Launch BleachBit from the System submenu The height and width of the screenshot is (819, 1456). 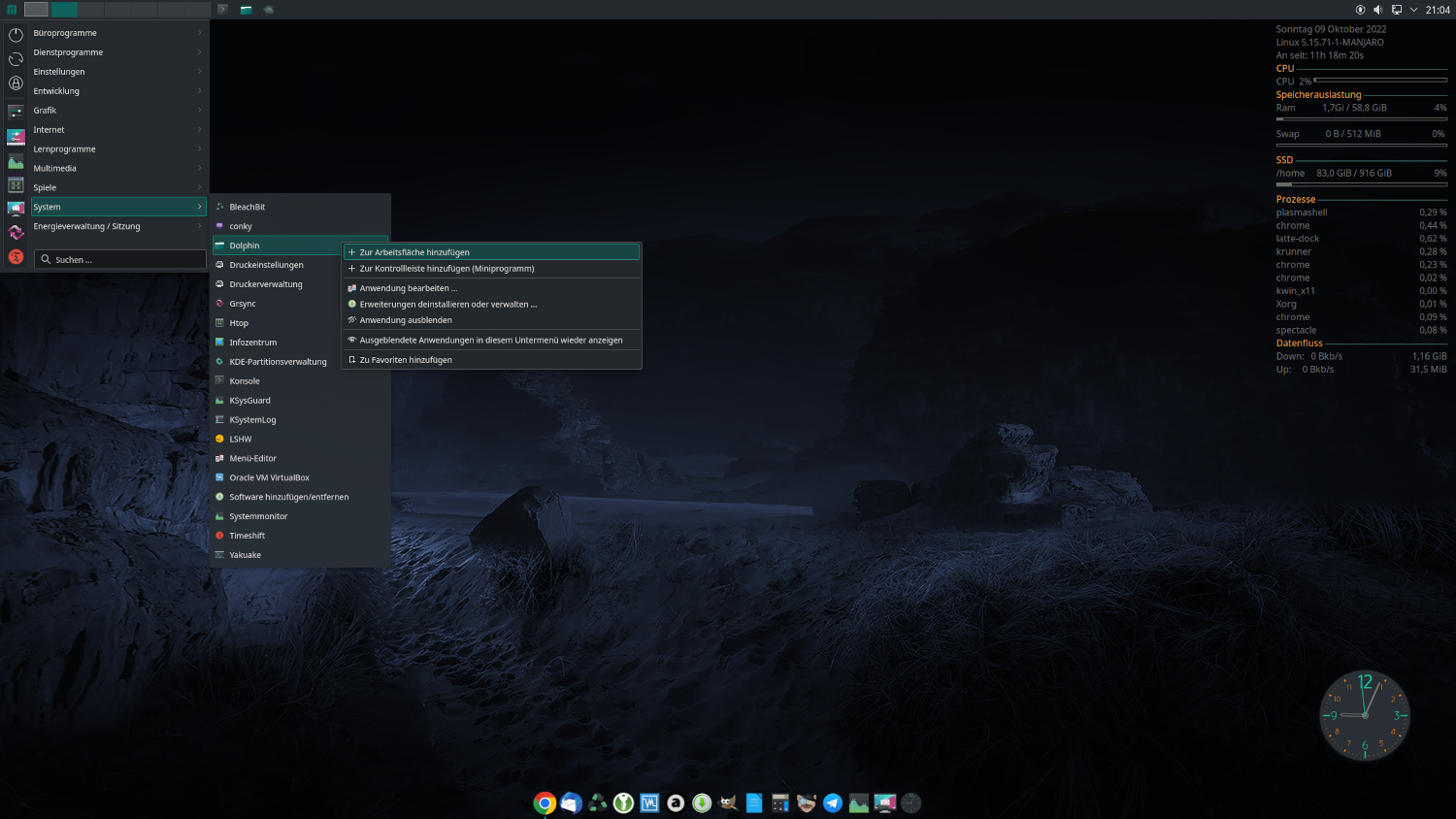point(301,207)
